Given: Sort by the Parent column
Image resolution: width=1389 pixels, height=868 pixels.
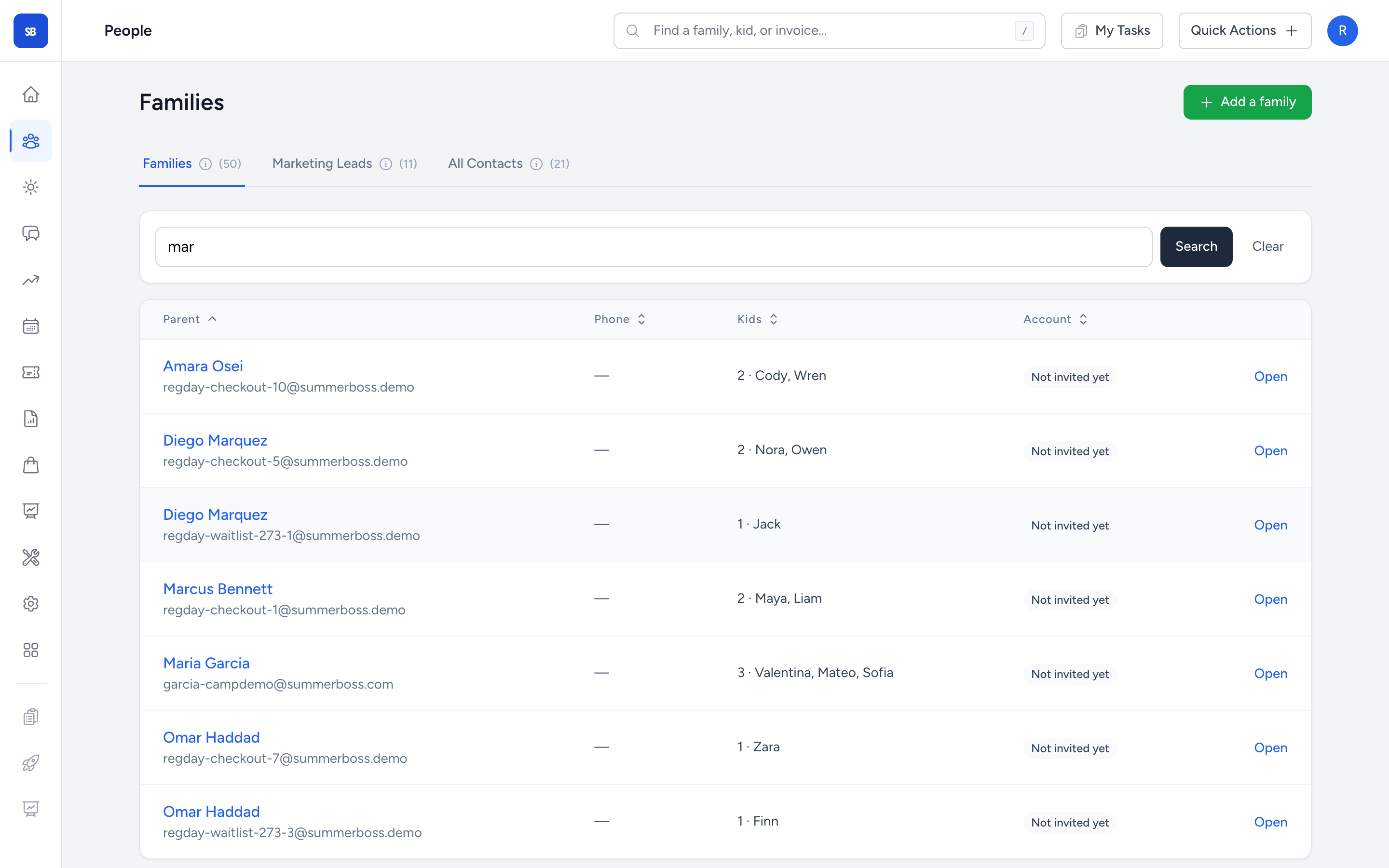Looking at the screenshot, I should (190, 319).
